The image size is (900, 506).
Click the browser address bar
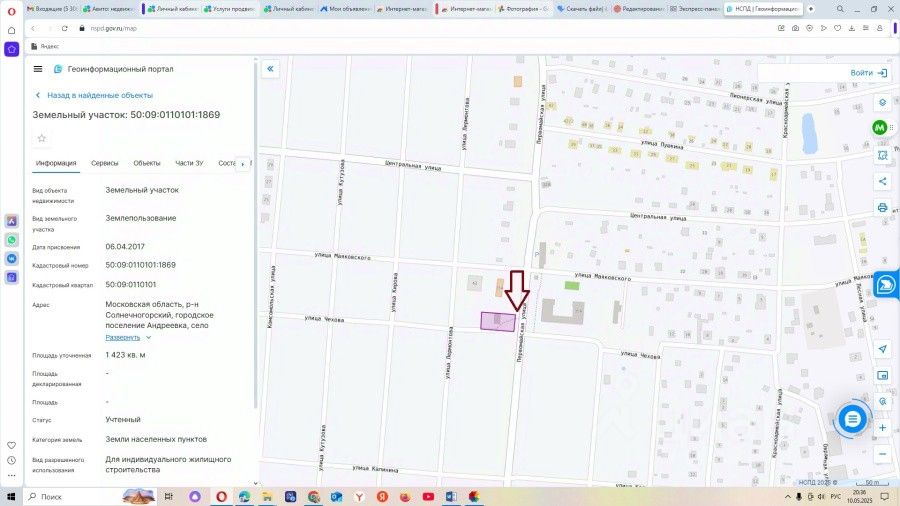[x=425, y=28]
